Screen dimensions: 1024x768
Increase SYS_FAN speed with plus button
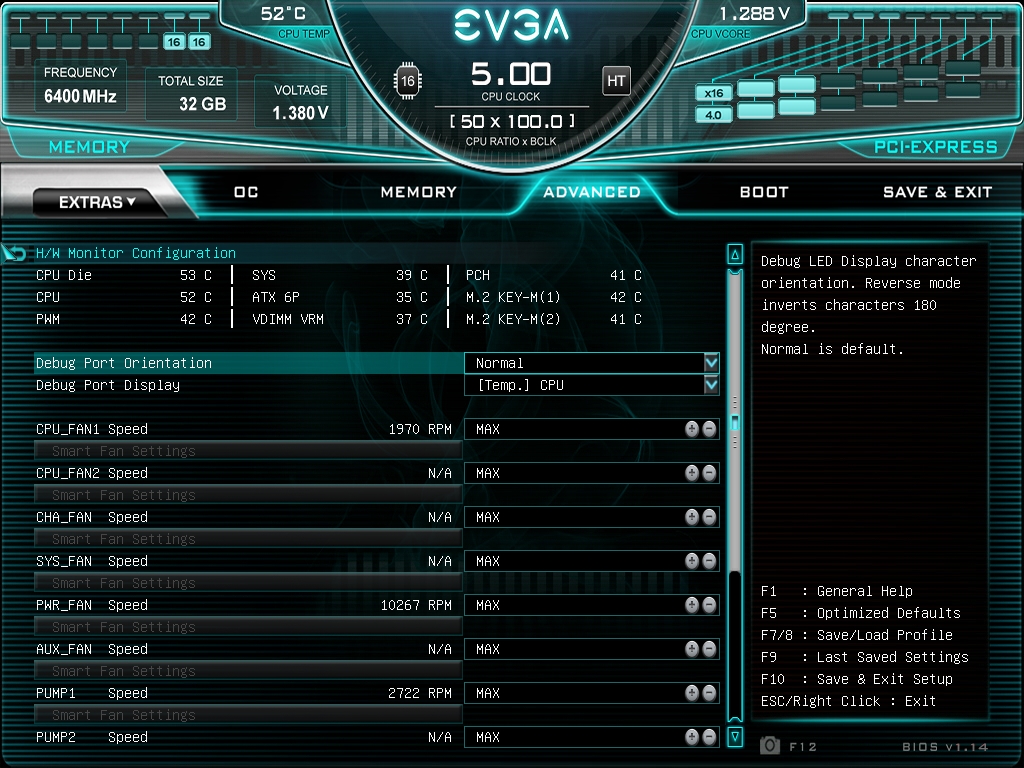coord(692,561)
